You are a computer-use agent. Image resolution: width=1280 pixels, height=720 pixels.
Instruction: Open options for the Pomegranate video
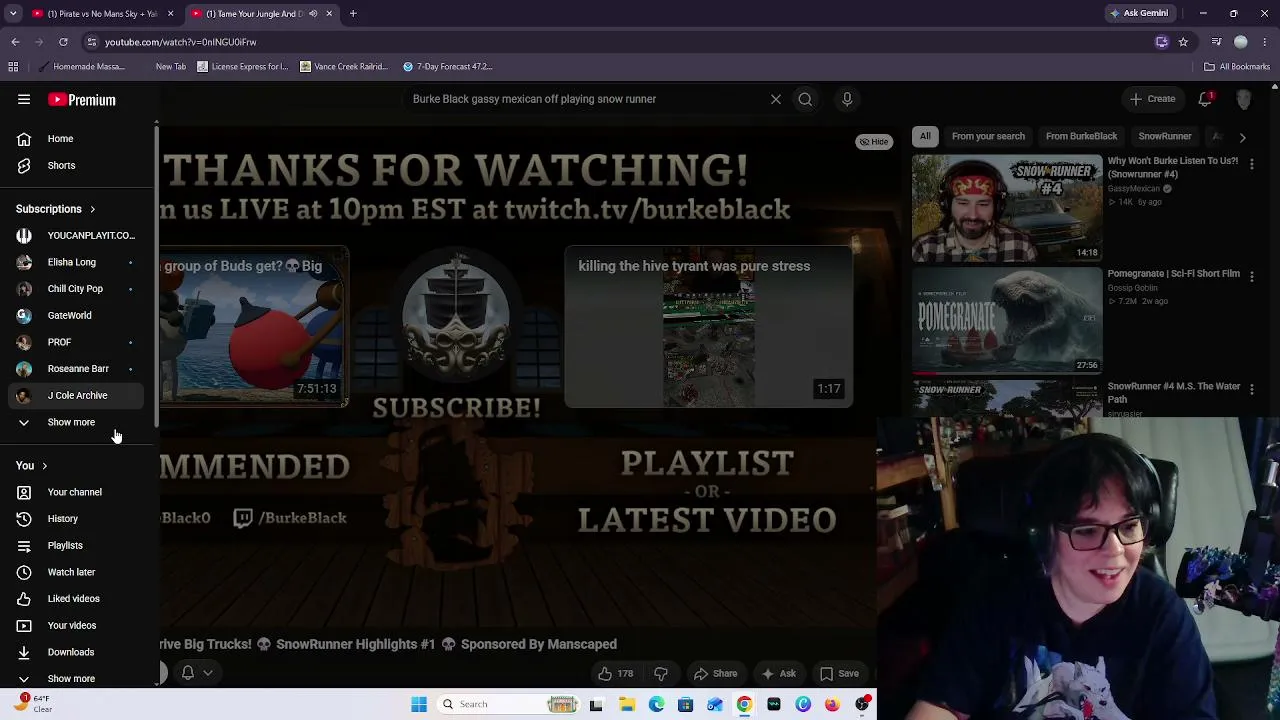click(1252, 276)
